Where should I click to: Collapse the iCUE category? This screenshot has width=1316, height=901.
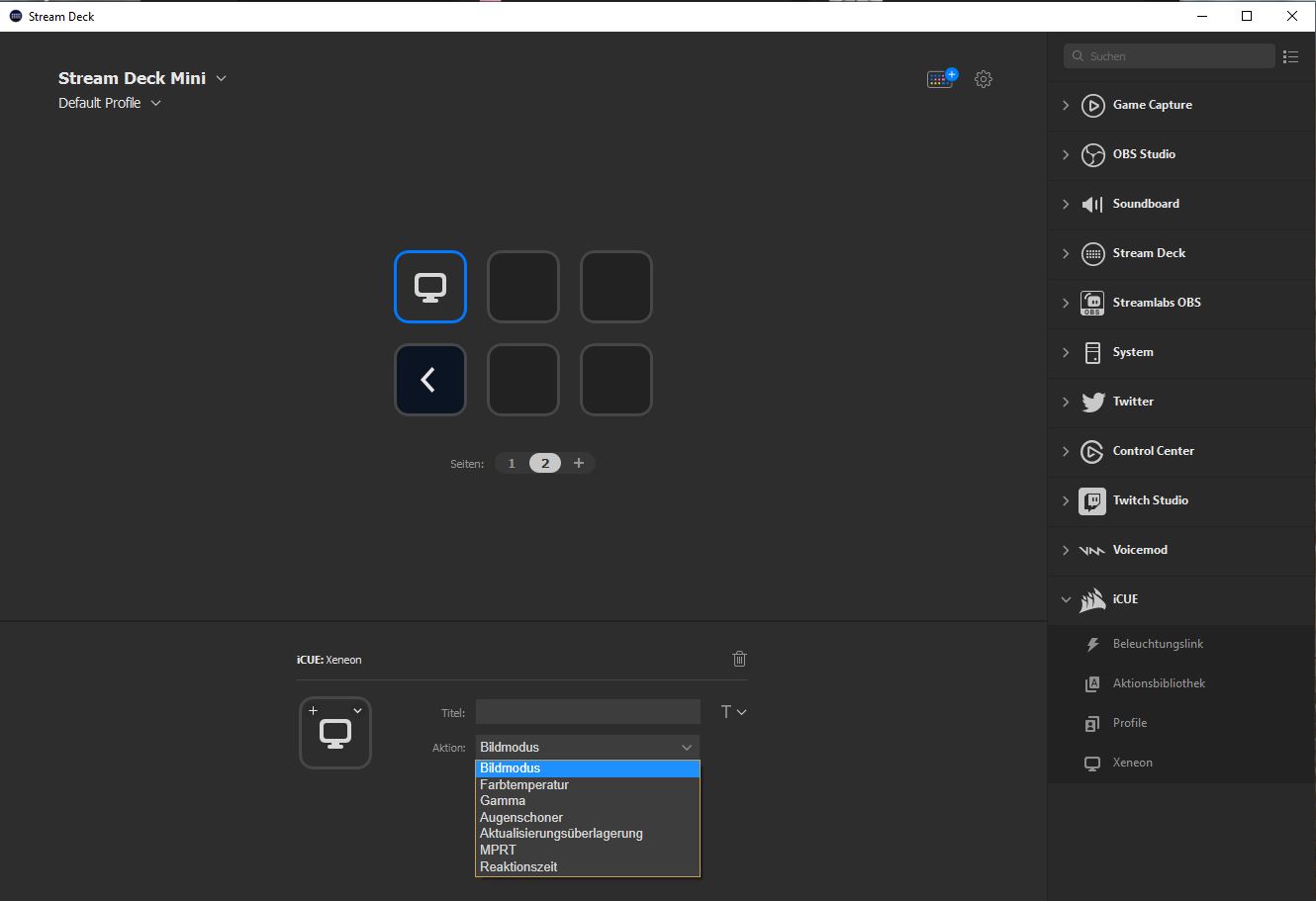pos(1066,599)
